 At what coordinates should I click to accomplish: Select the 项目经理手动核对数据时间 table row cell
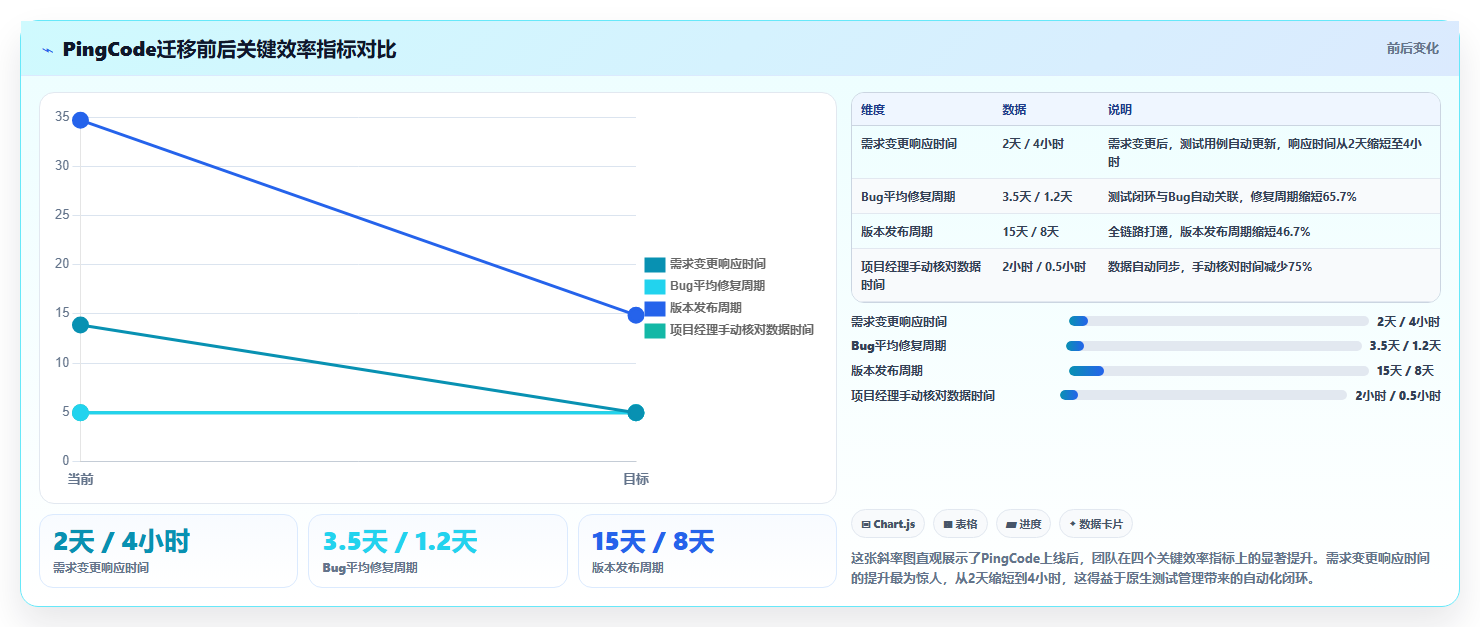[922, 275]
